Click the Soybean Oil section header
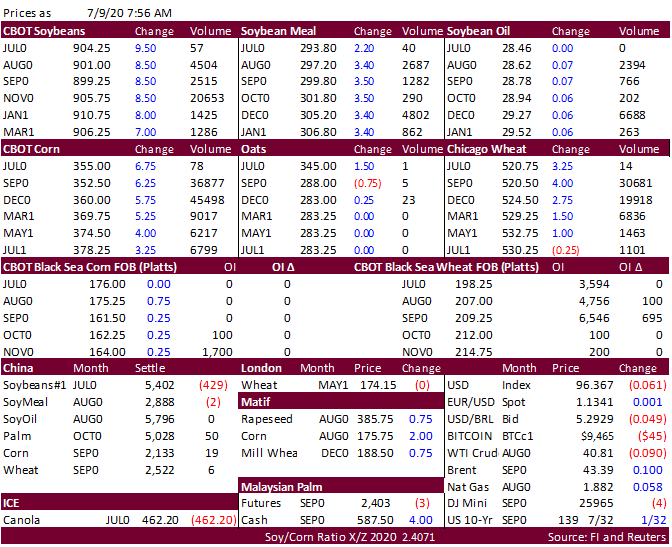 pos(480,31)
